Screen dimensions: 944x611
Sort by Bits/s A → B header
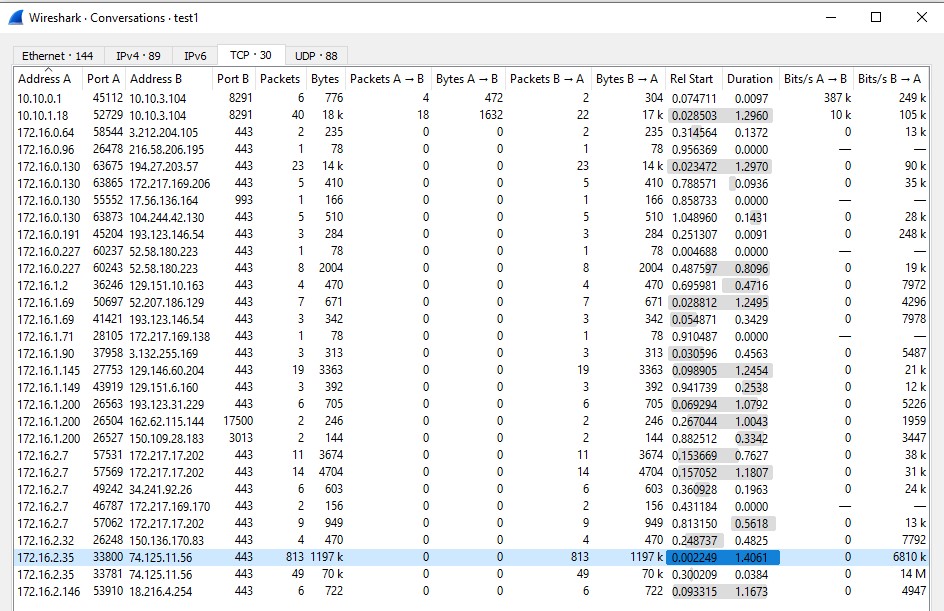tap(815, 79)
